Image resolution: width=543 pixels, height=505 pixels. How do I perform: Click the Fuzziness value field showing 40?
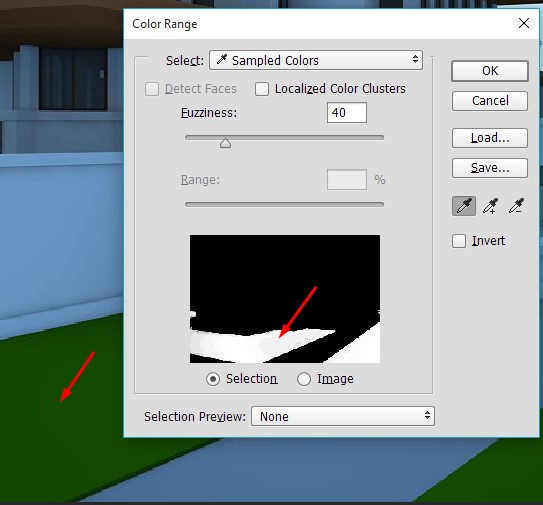coord(347,113)
